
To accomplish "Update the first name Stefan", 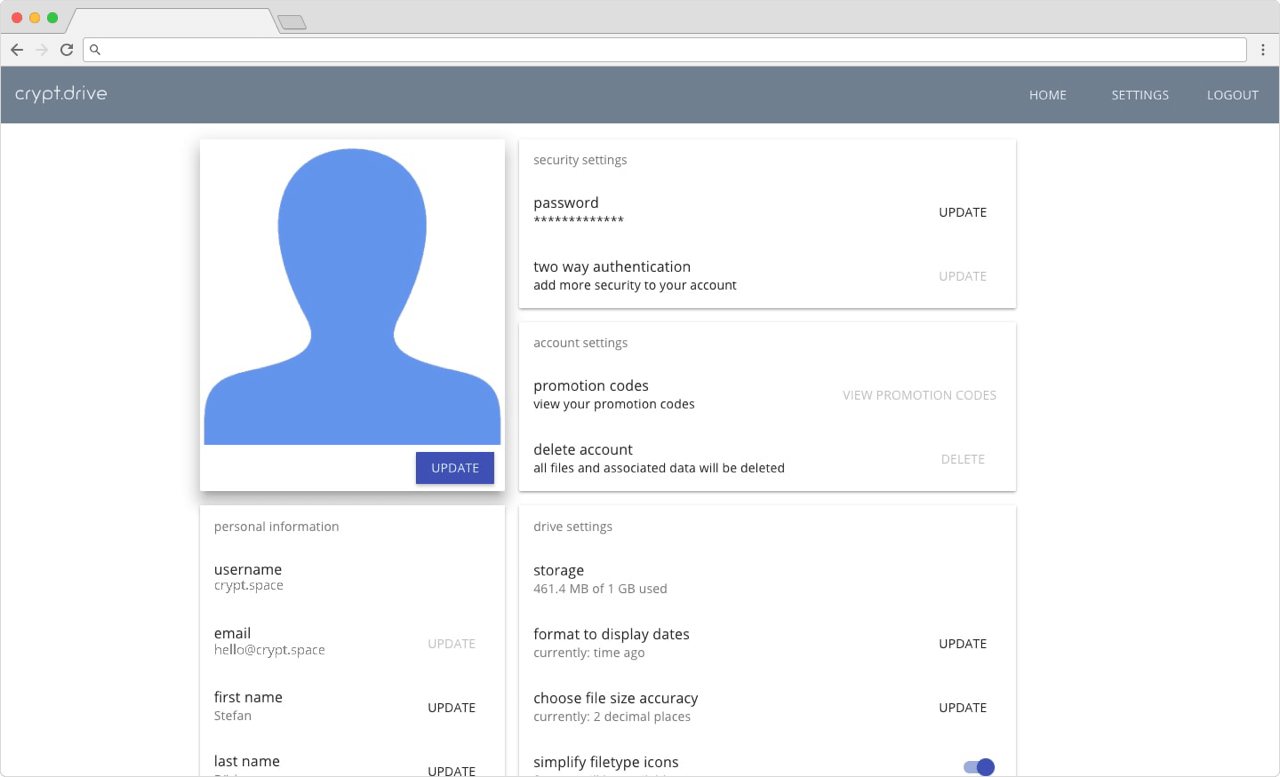I will click(x=452, y=707).
